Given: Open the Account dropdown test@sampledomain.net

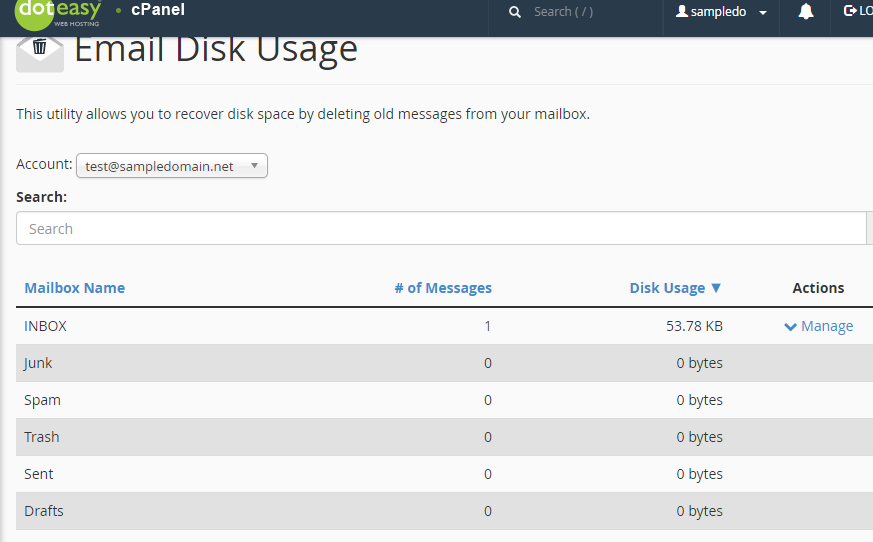Looking at the screenshot, I should tap(171, 166).
